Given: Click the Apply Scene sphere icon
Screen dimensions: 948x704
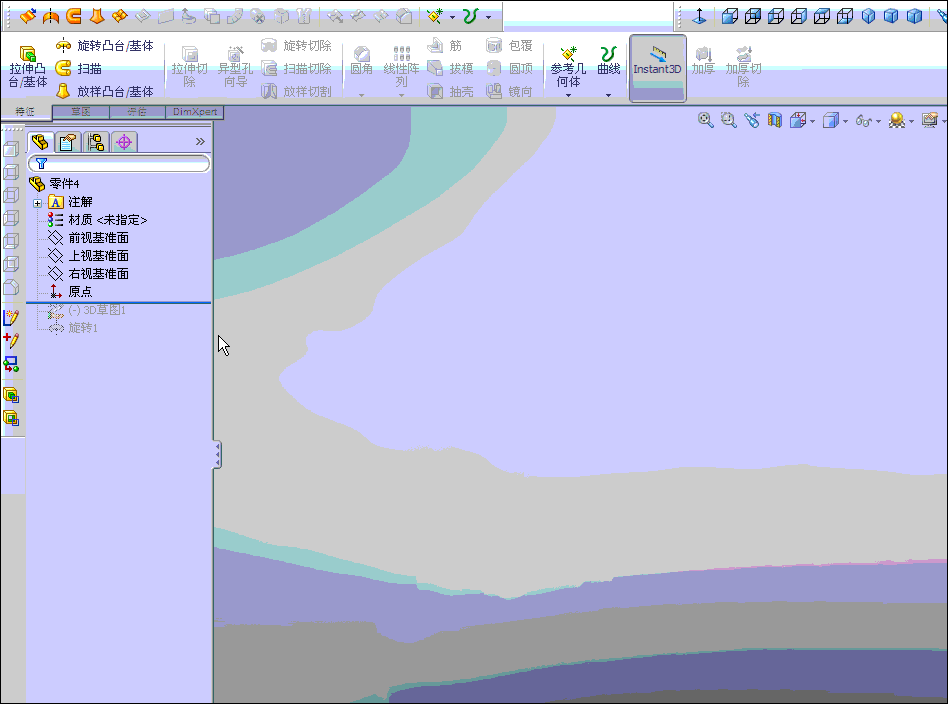Looking at the screenshot, I should point(897,120).
